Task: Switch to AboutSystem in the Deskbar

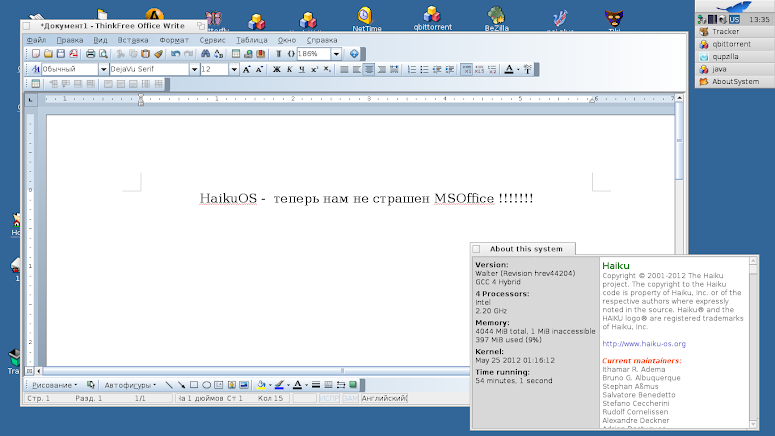Action: click(x=735, y=82)
